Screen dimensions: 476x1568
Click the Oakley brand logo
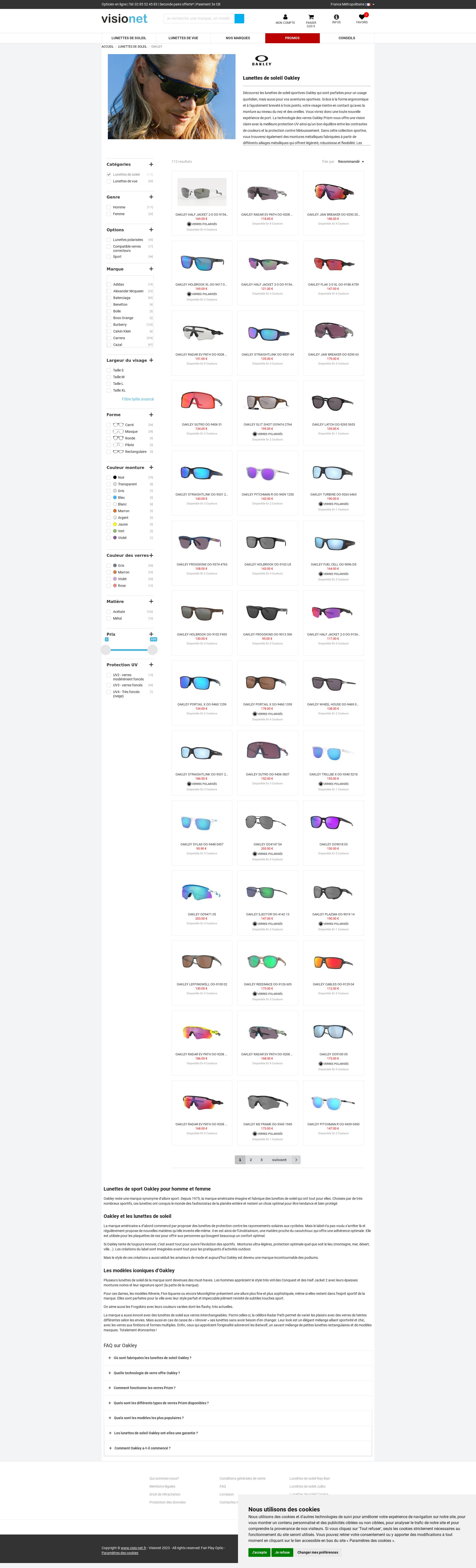click(x=262, y=61)
